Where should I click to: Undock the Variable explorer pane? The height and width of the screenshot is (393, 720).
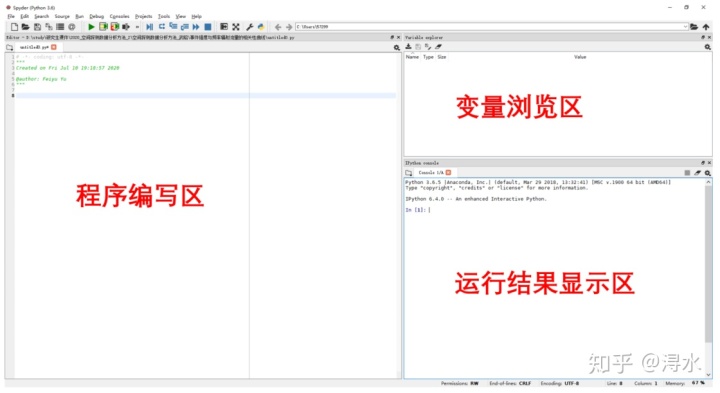[703, 37]
